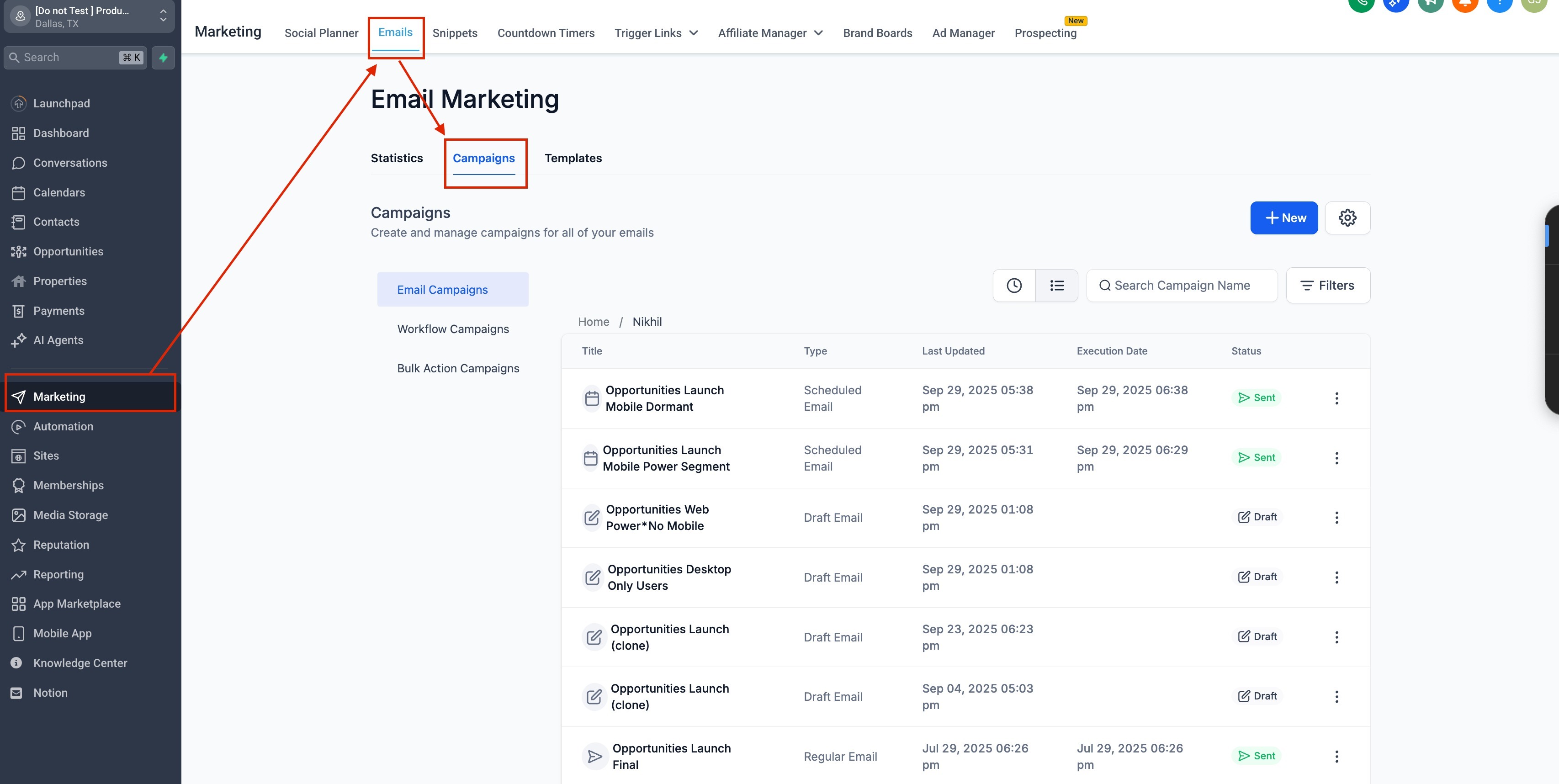Click the Home breadcrumb link
Image resolution: width=1559 pixels, height=784 pixels.
coord(593,322)
